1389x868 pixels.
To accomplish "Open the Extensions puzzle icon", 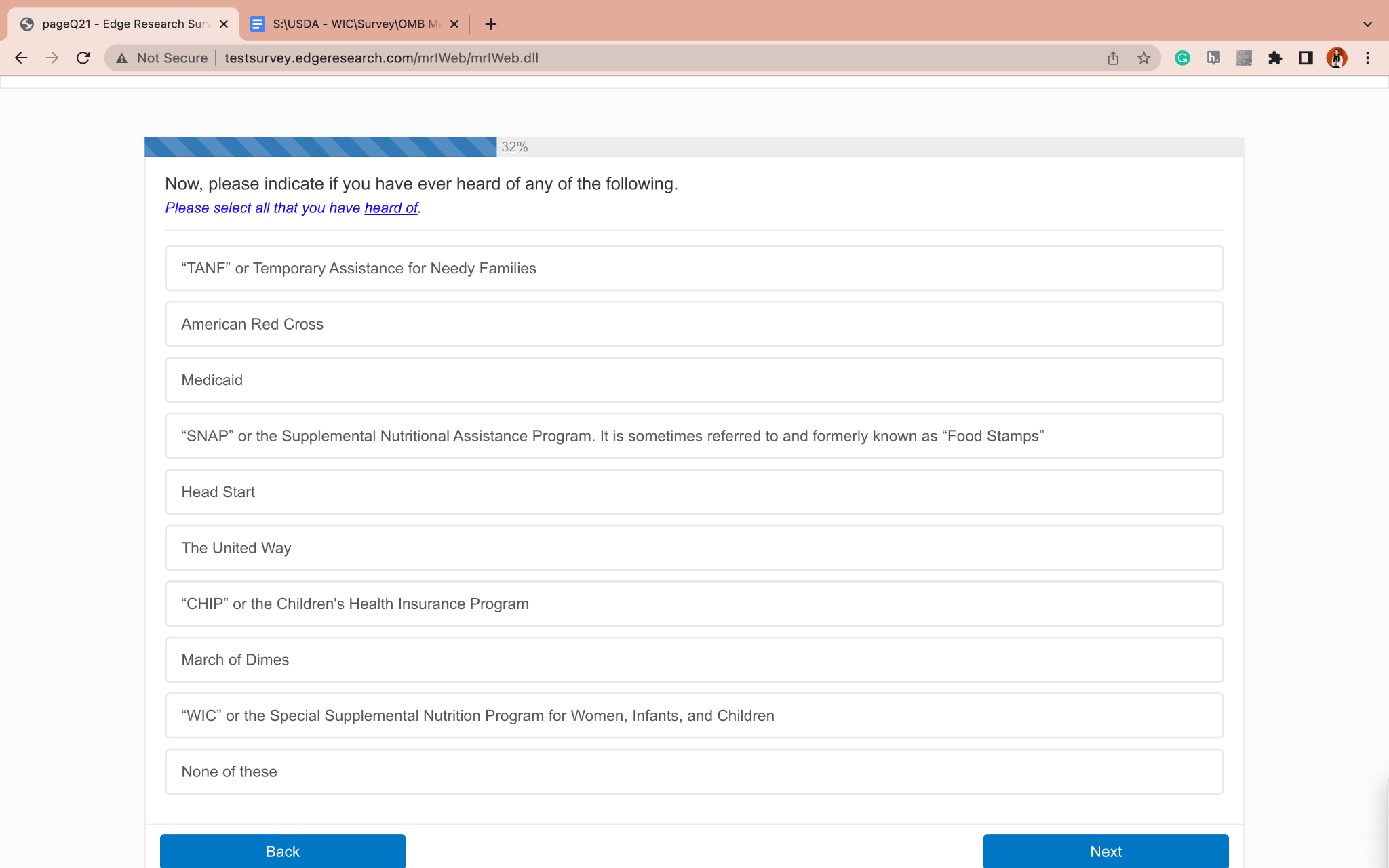I will (1275, 58).
